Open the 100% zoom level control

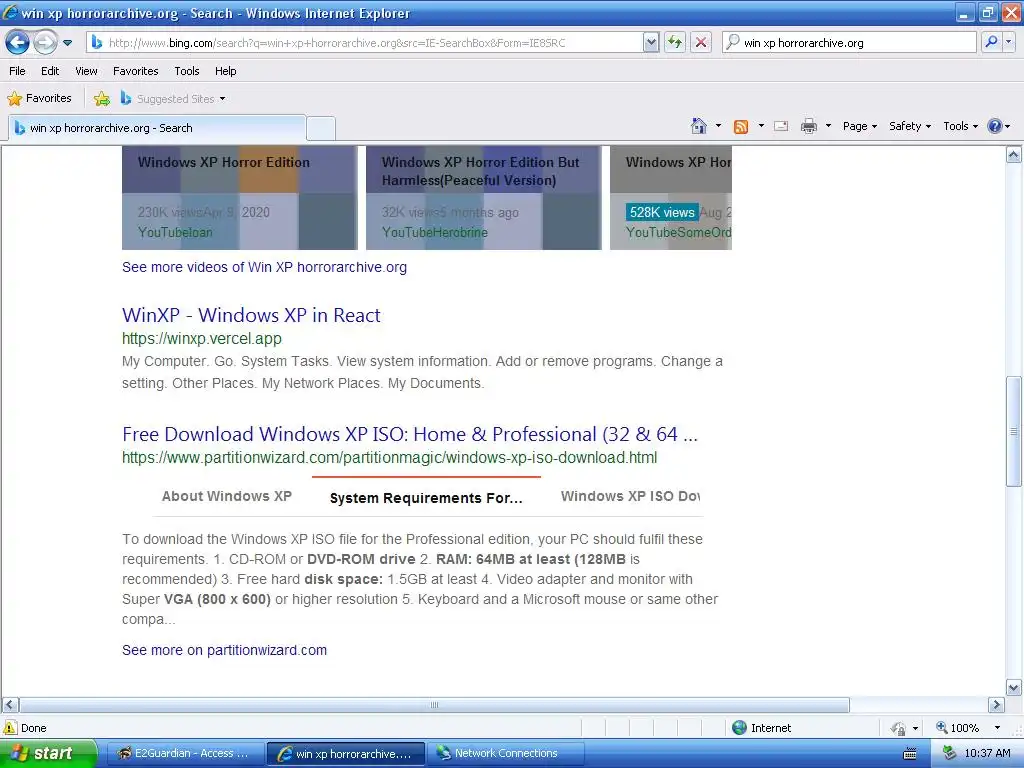point(968,728)
